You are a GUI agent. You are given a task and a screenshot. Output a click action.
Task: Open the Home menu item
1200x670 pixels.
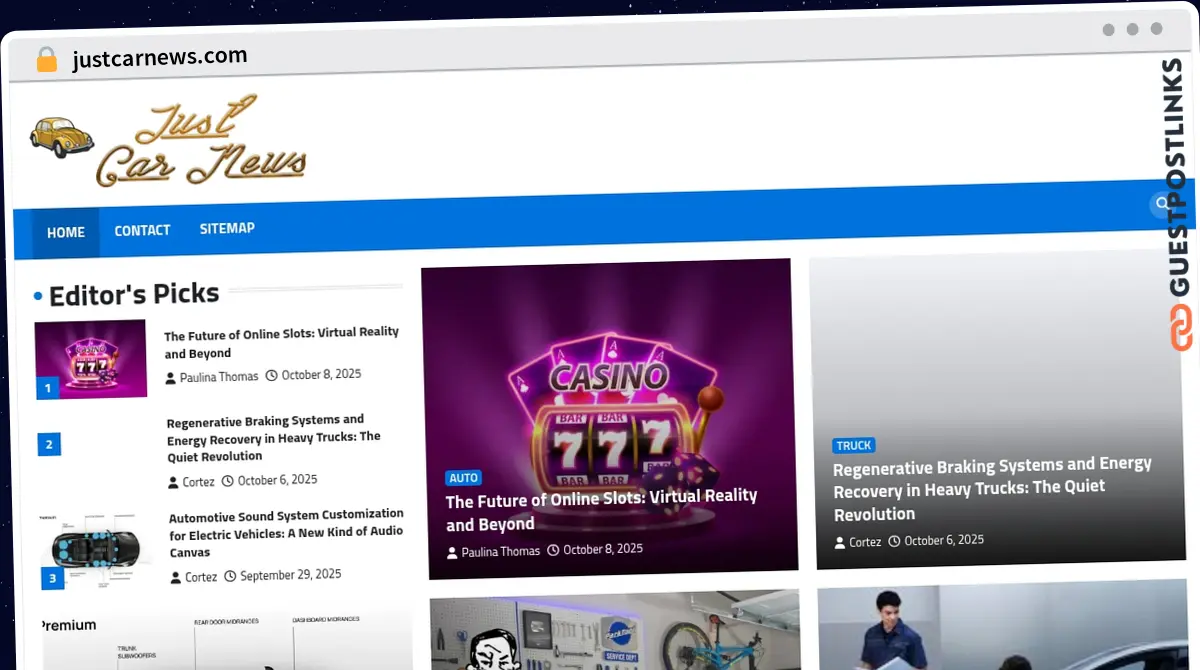[66, 232]
